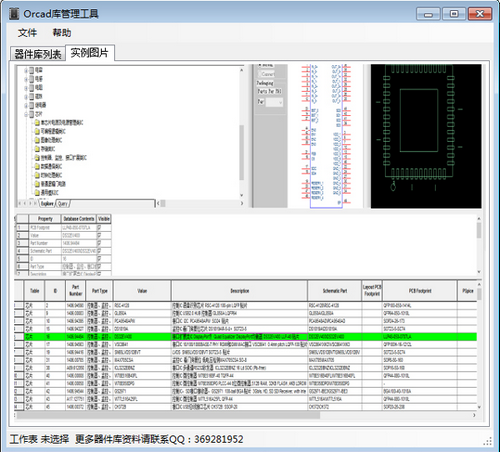500x452 pixels.
Task: Switch to the Query tab
Action: [x=63, y=203]
